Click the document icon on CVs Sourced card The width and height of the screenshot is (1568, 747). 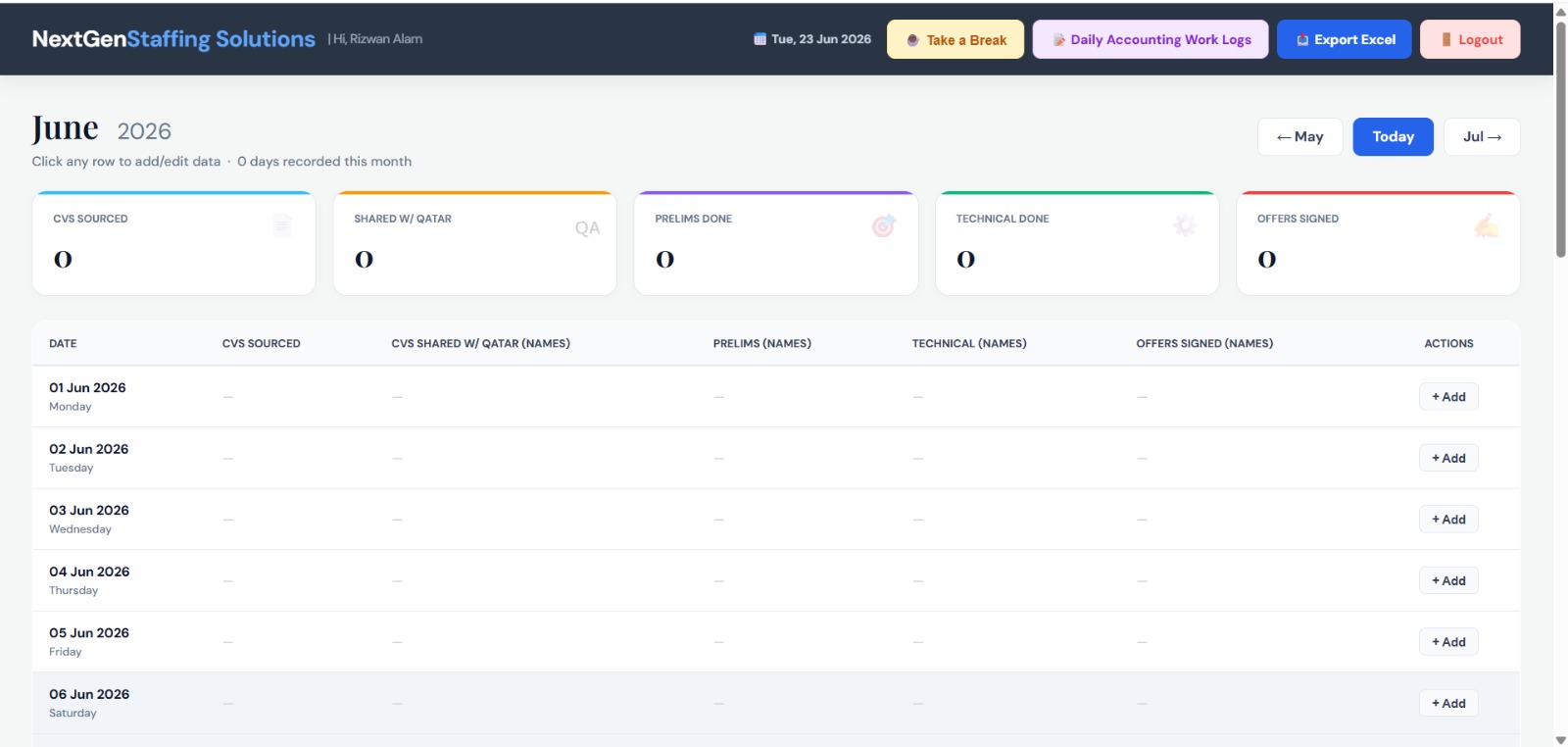[282, 225]
